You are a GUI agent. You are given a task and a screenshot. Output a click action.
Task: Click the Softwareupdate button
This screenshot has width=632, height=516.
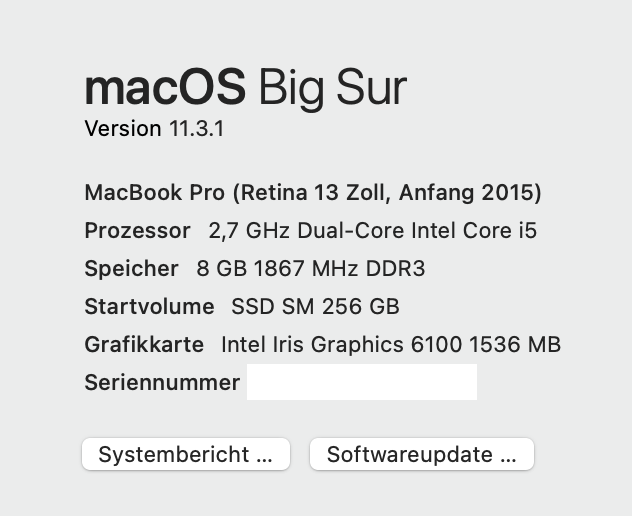[421, 455]
